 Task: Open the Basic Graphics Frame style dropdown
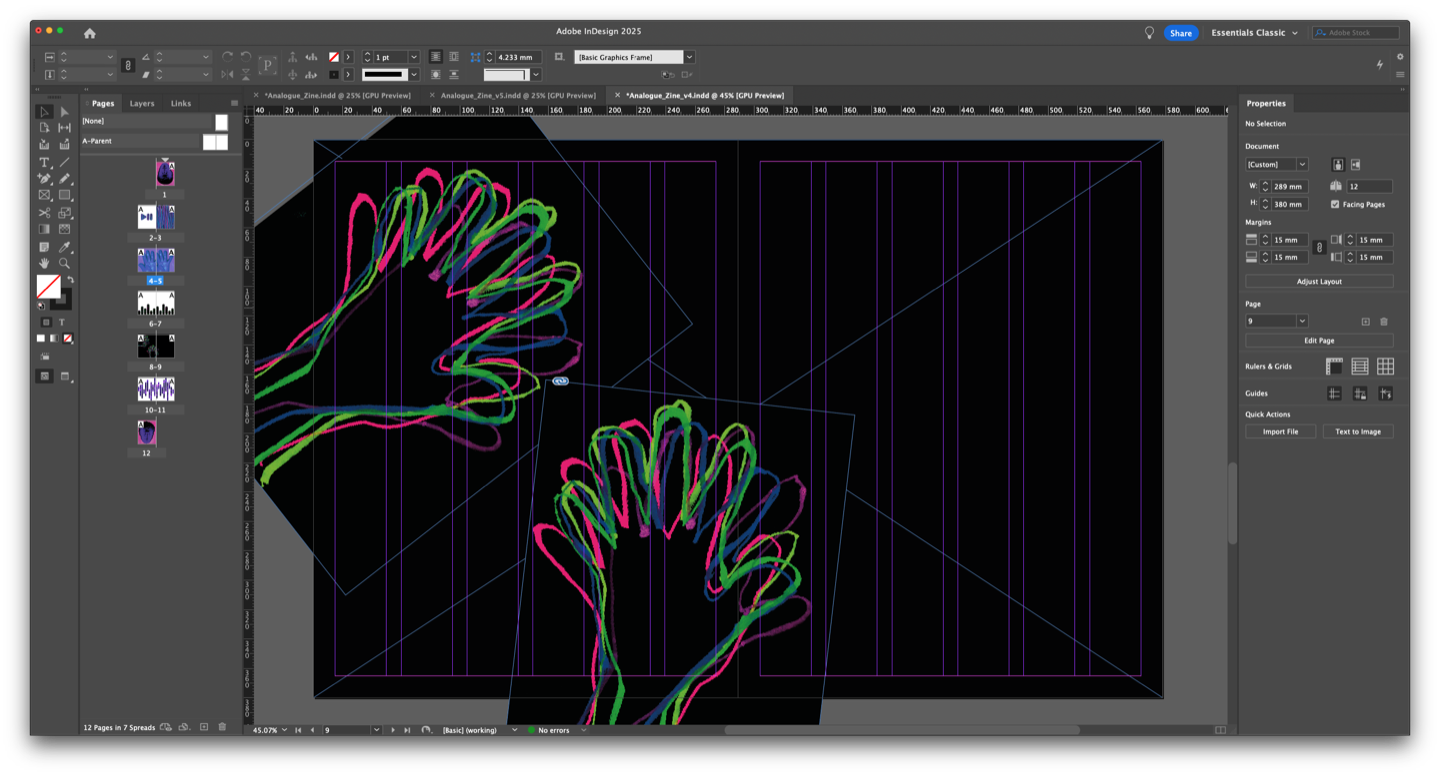tap(689, 57)
